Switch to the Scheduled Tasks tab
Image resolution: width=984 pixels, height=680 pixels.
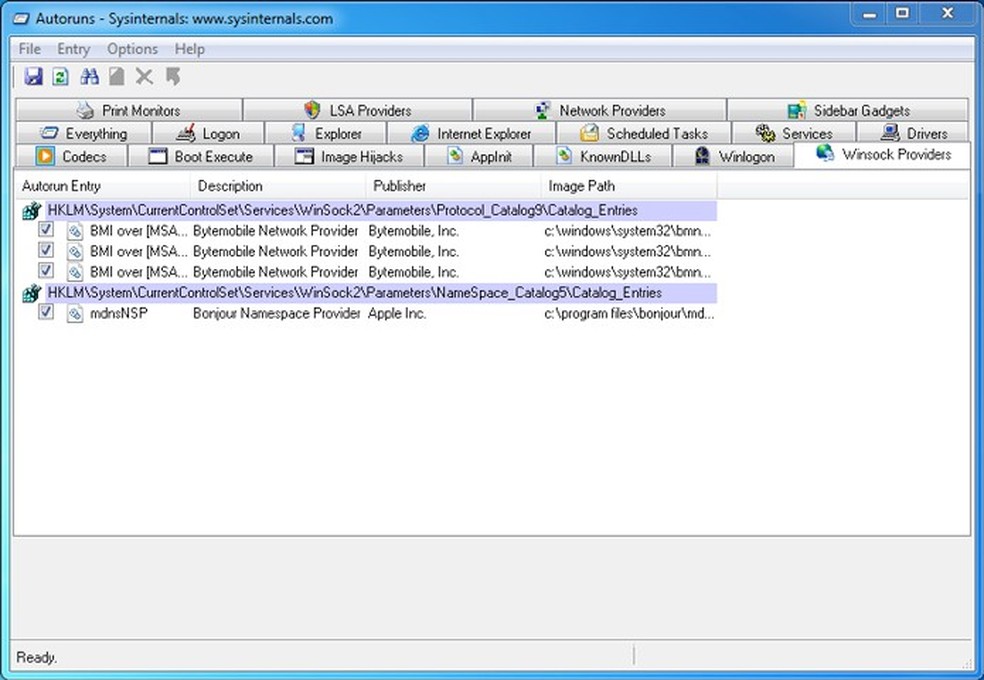click(644, 134)
